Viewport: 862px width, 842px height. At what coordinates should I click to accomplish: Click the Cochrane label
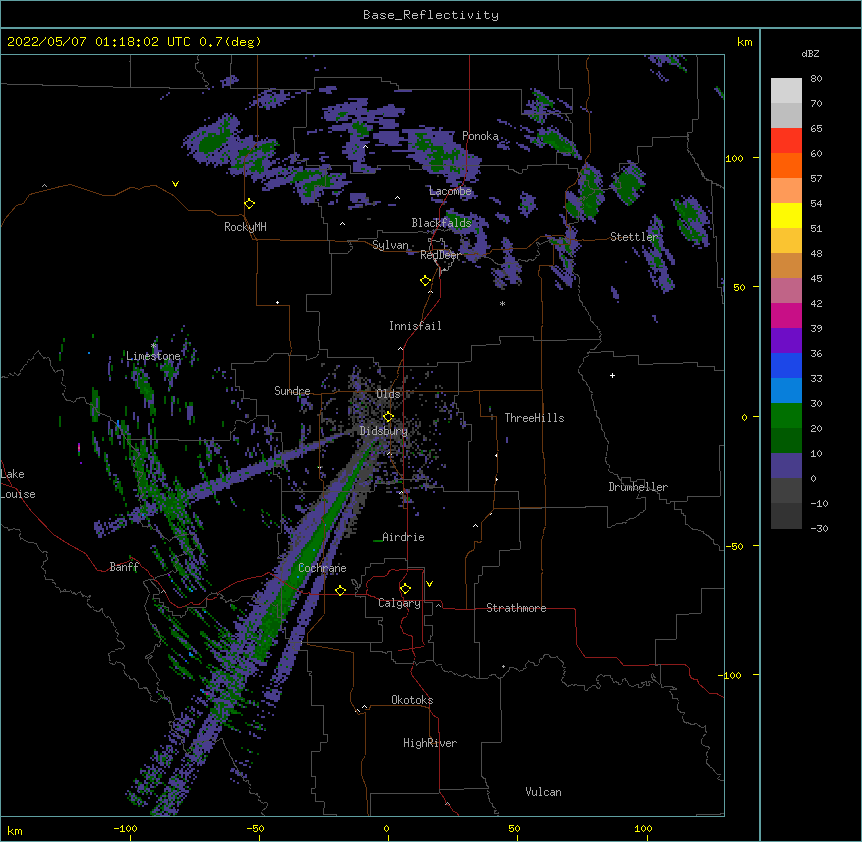[322, 568]
